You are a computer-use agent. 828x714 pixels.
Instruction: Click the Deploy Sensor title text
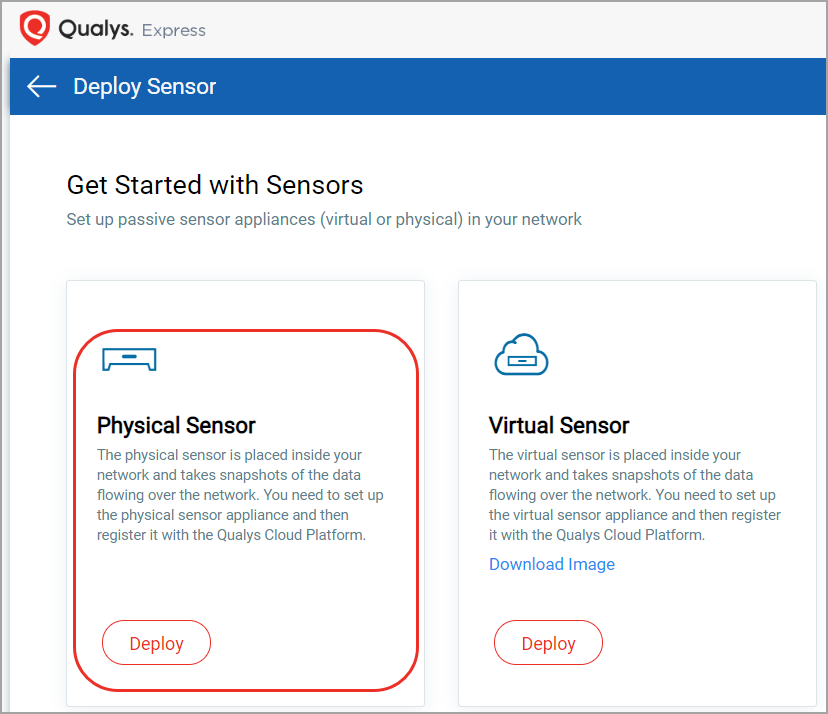coord(144,87)
